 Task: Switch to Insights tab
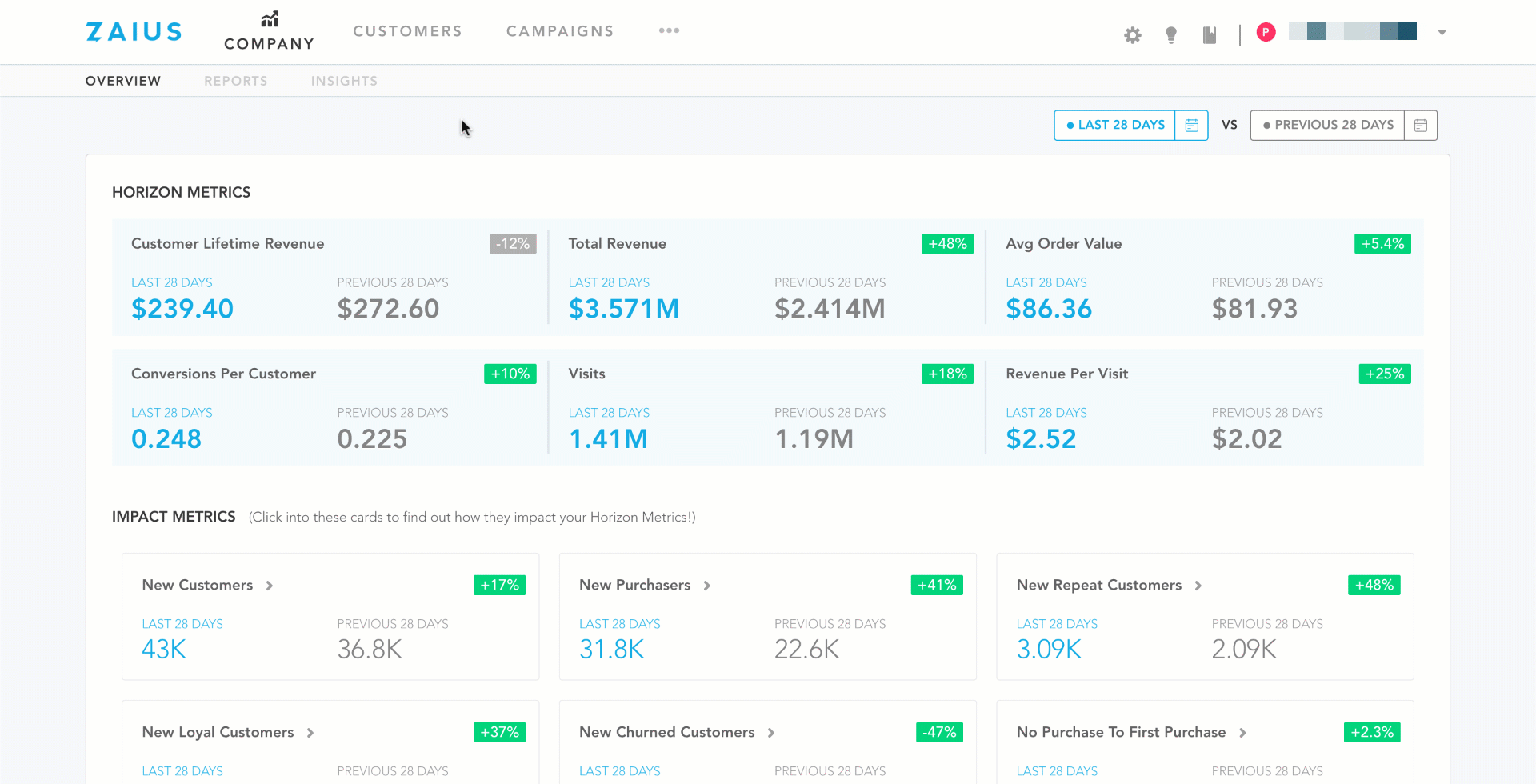344,81
